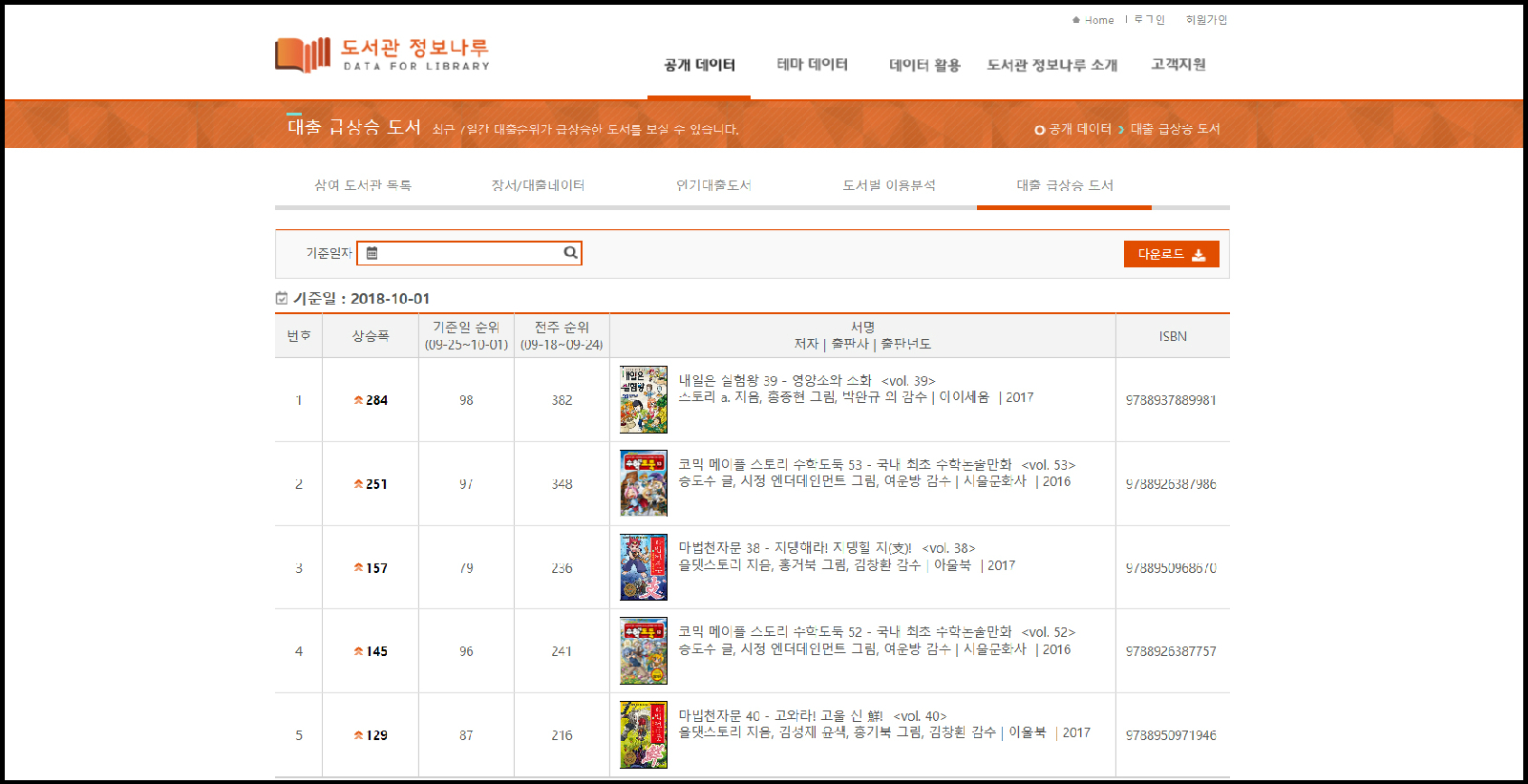The image size is (1528, 784).
Task: Click cover of 마법천자문 38
Action: [644, 567]
